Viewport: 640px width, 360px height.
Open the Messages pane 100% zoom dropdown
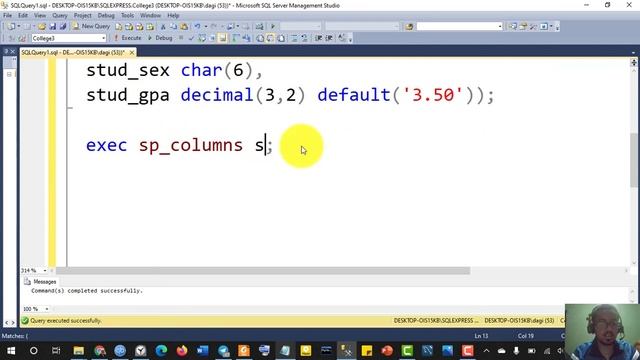(x=47, y=309)
